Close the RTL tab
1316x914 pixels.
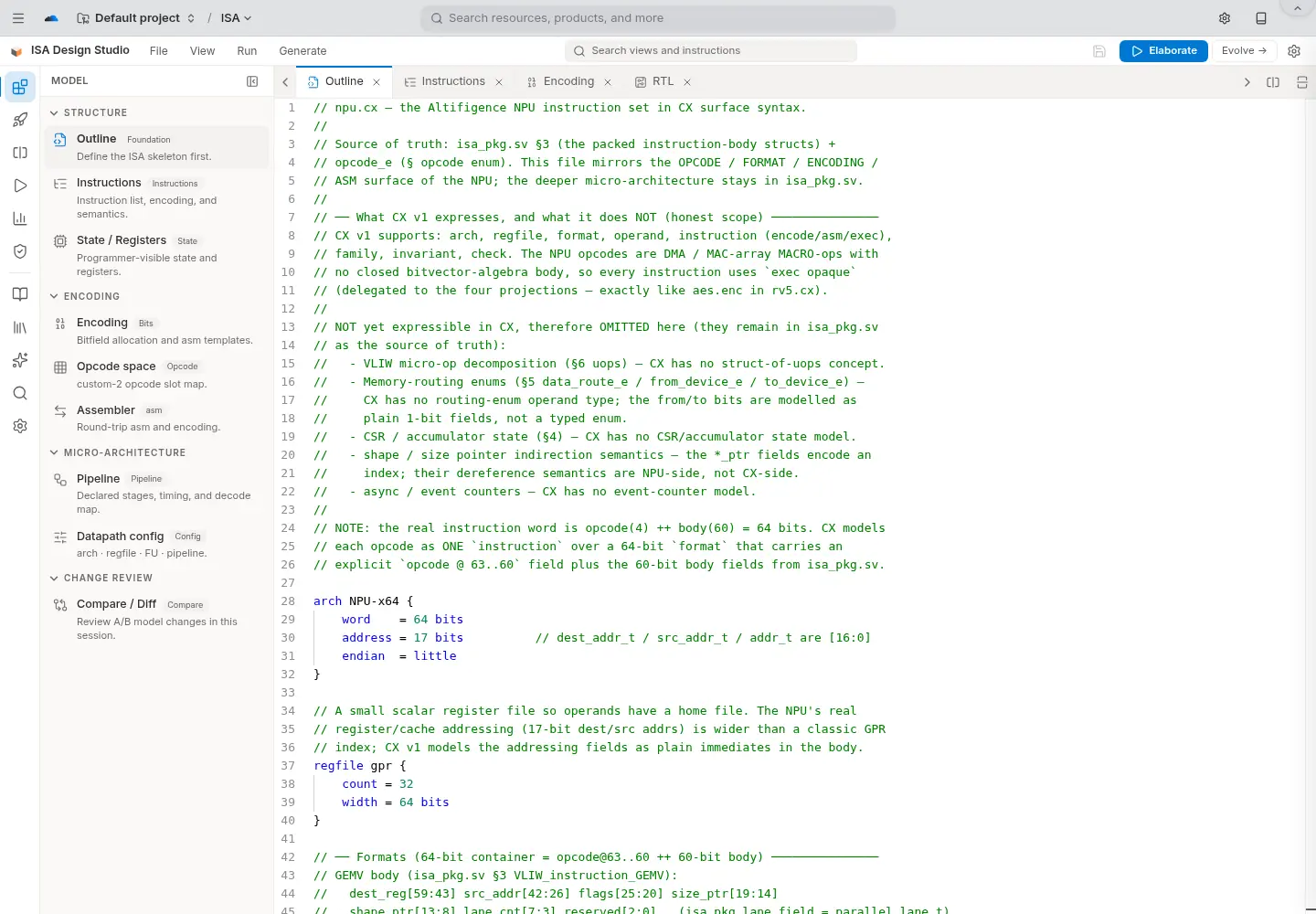click(687, 82)
